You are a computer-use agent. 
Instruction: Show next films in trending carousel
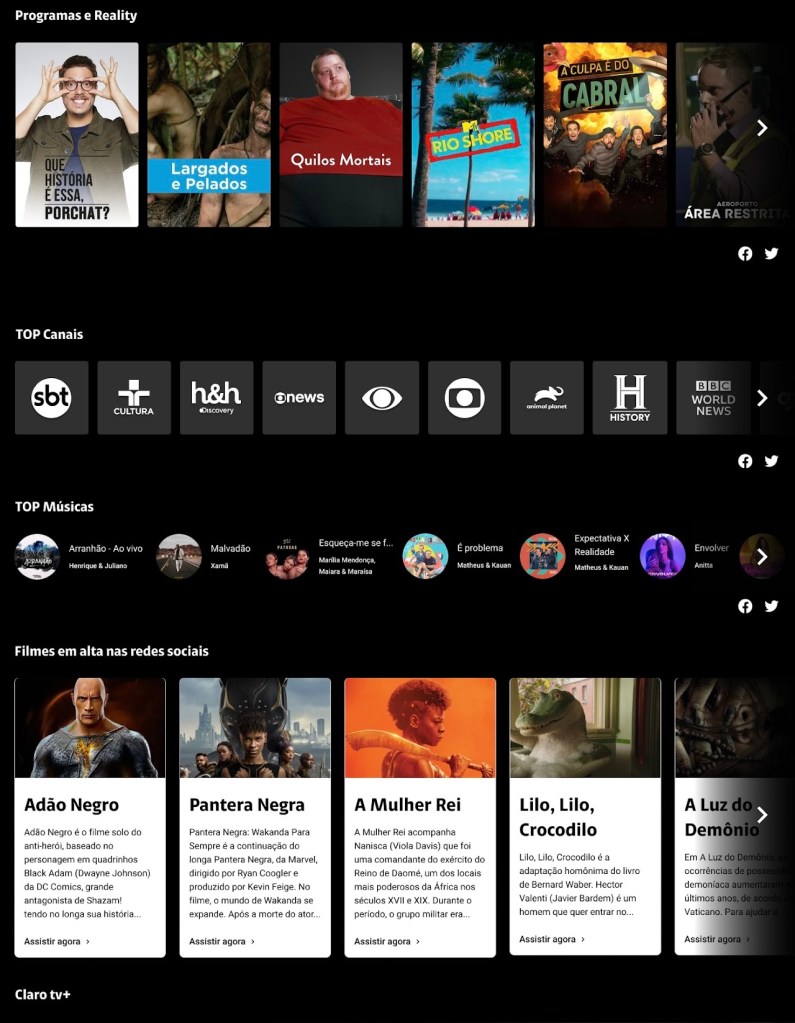(762, 815)
